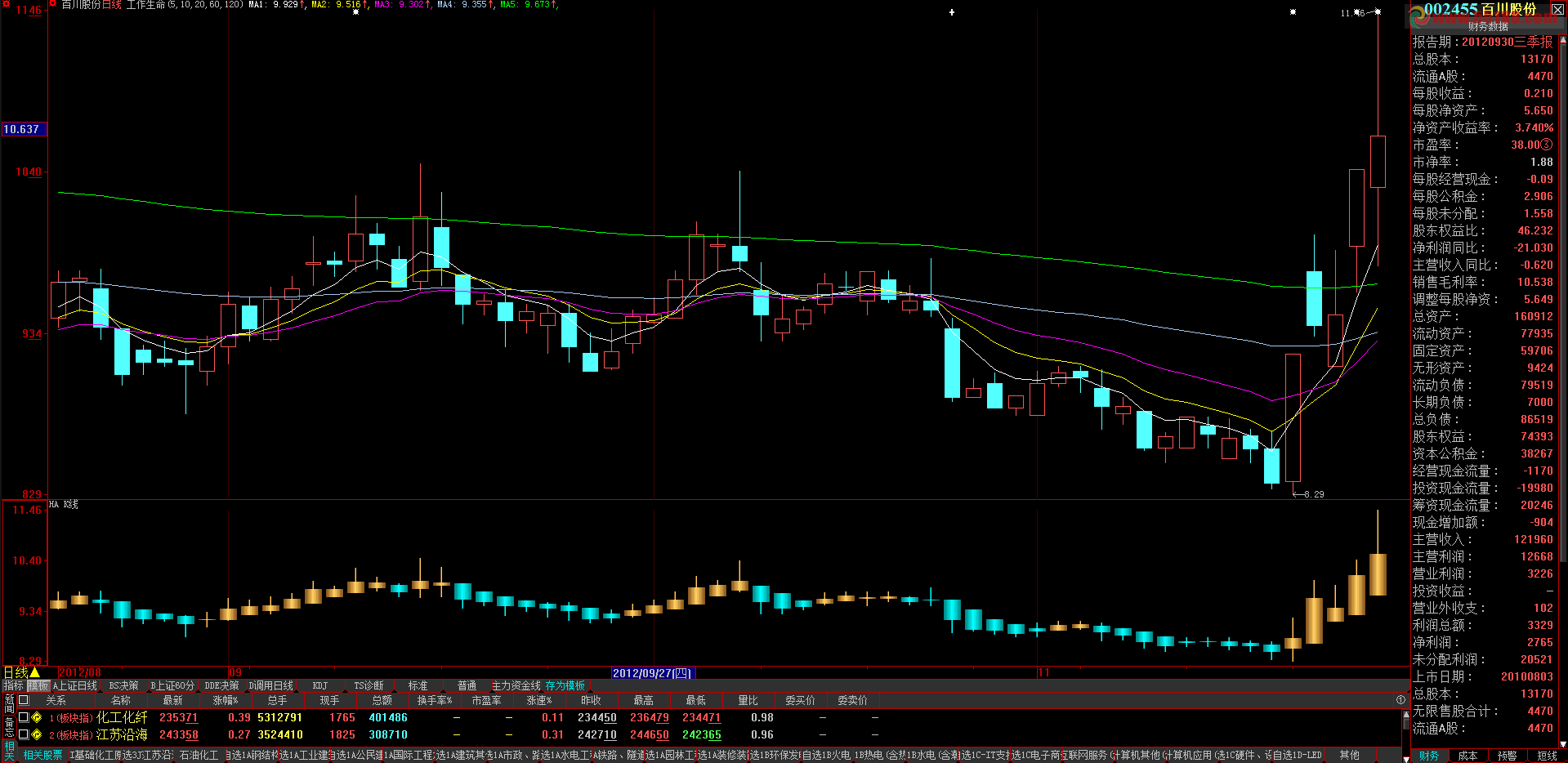
Task: Click the HA K线 sub-chart label
Action: tap(64, 505)
